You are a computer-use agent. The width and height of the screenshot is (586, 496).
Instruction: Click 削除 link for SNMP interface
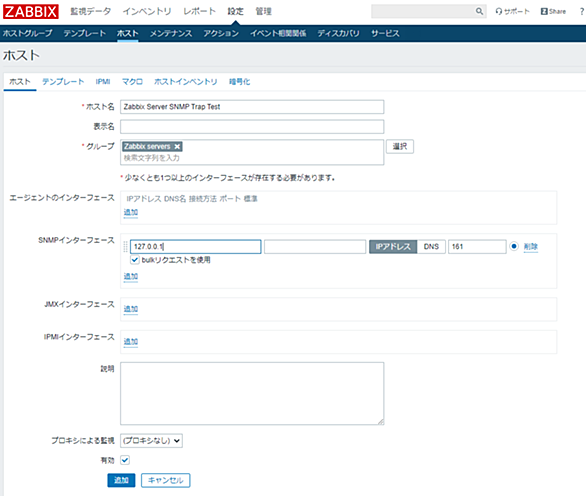(x=531, y=246)
